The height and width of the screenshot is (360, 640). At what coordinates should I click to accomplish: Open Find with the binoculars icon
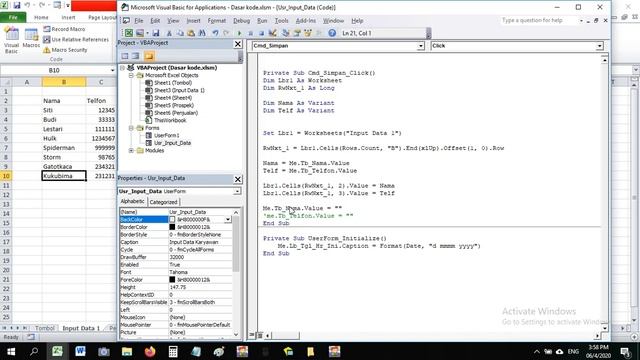[202, 33]
